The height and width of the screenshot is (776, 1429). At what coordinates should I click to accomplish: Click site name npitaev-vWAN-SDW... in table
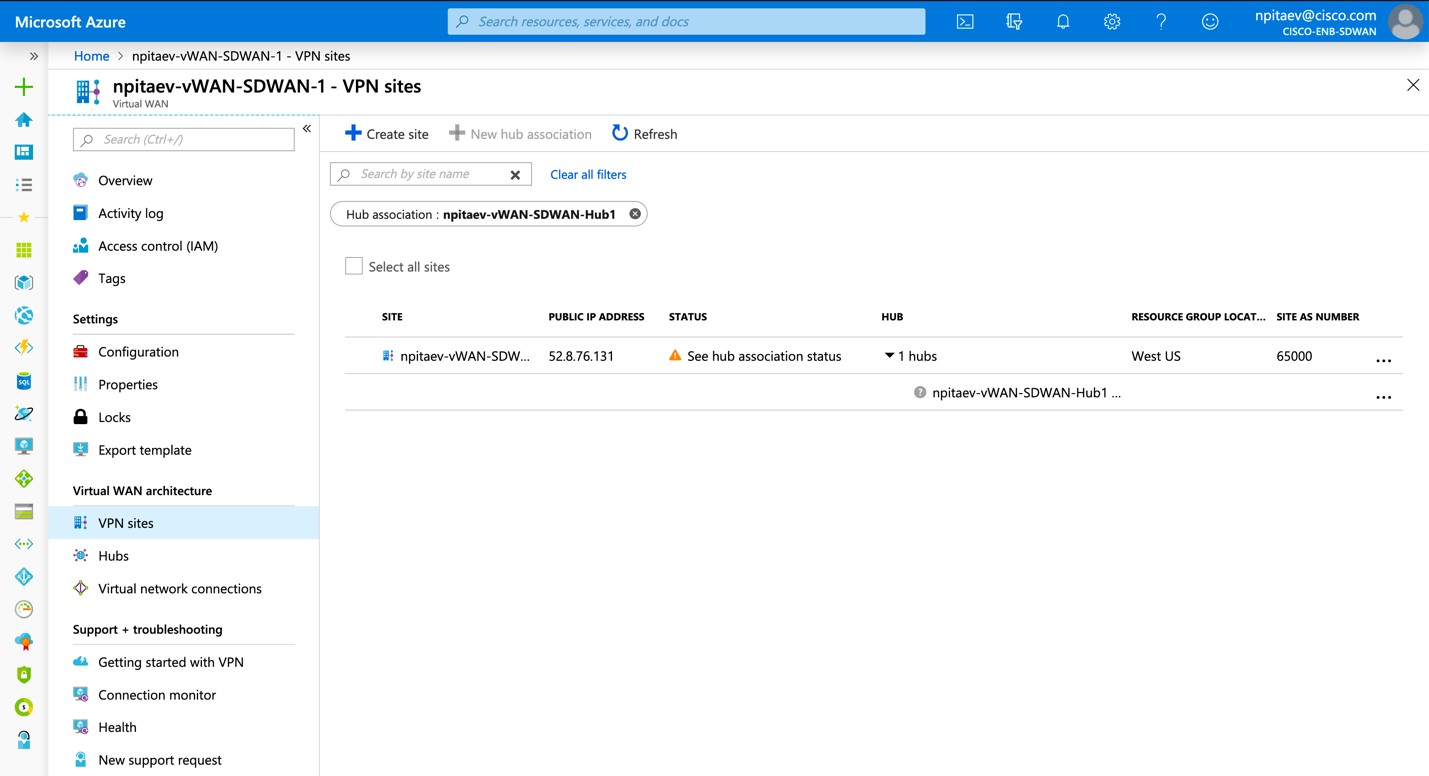tap(465, 356)
